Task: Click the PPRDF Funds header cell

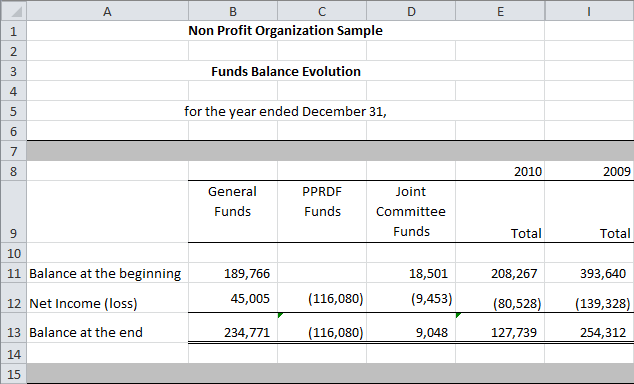Action: (322, 212)
